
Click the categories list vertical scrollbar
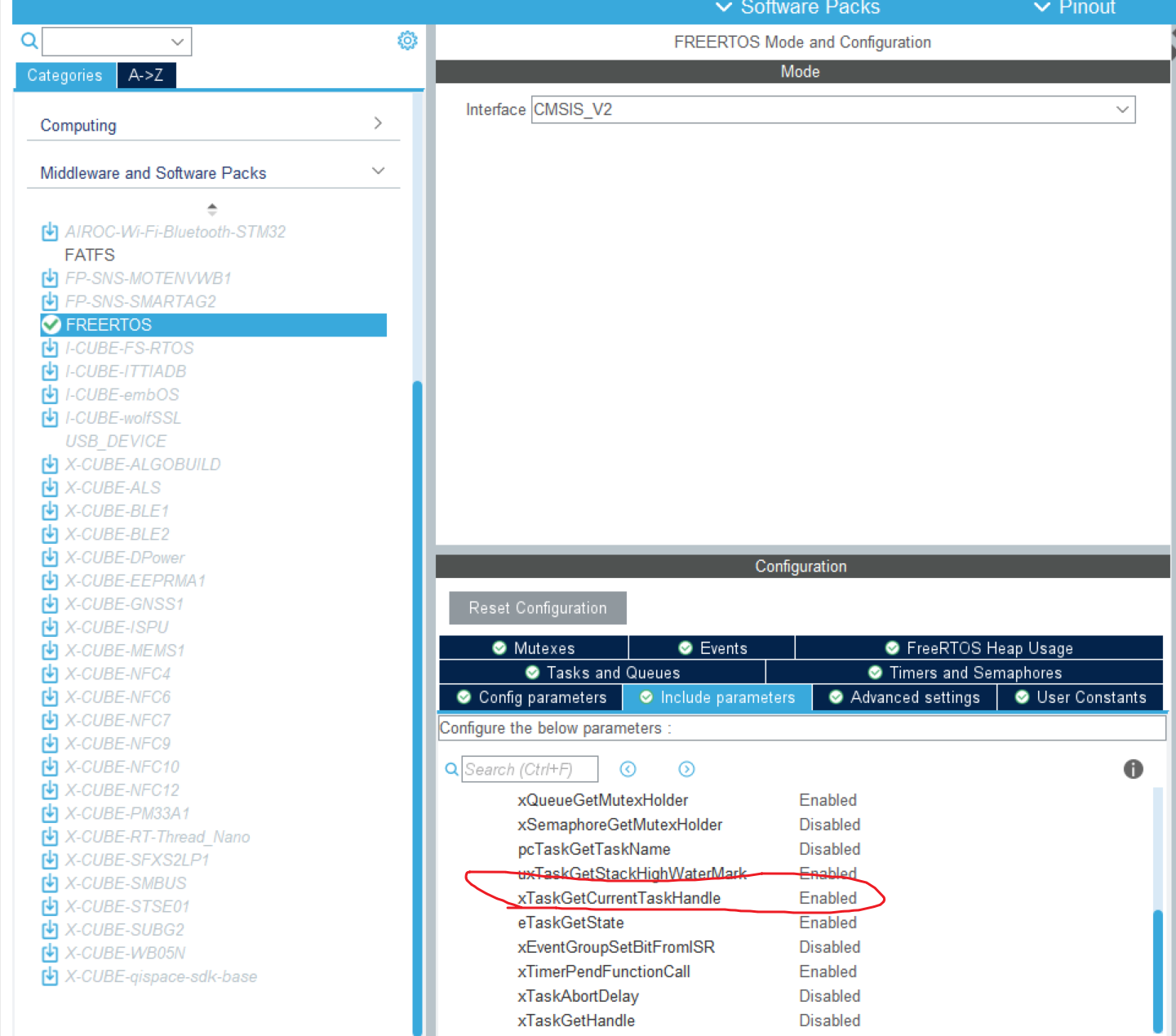tap(417, 708)
